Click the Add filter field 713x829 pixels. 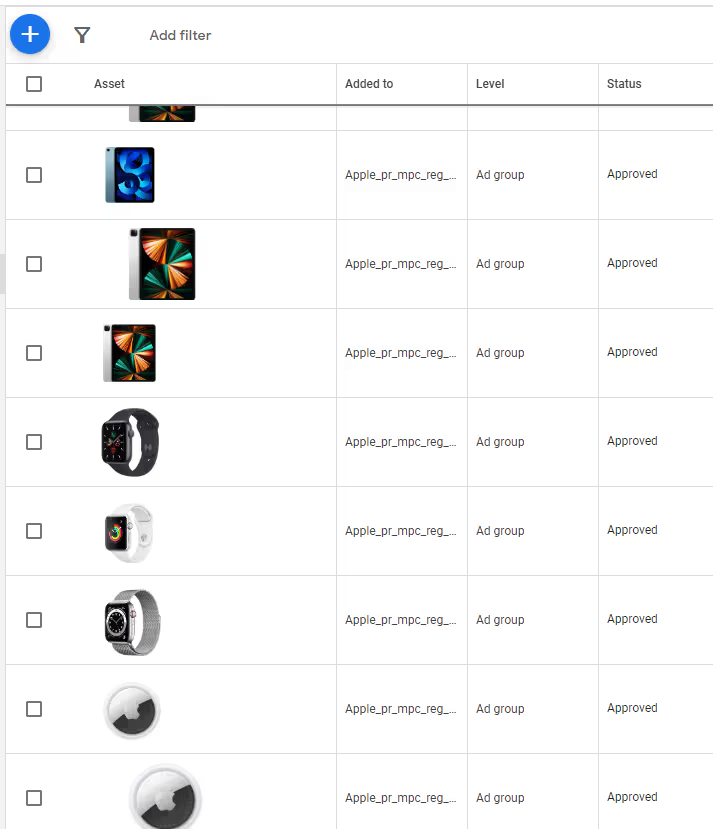180,35
